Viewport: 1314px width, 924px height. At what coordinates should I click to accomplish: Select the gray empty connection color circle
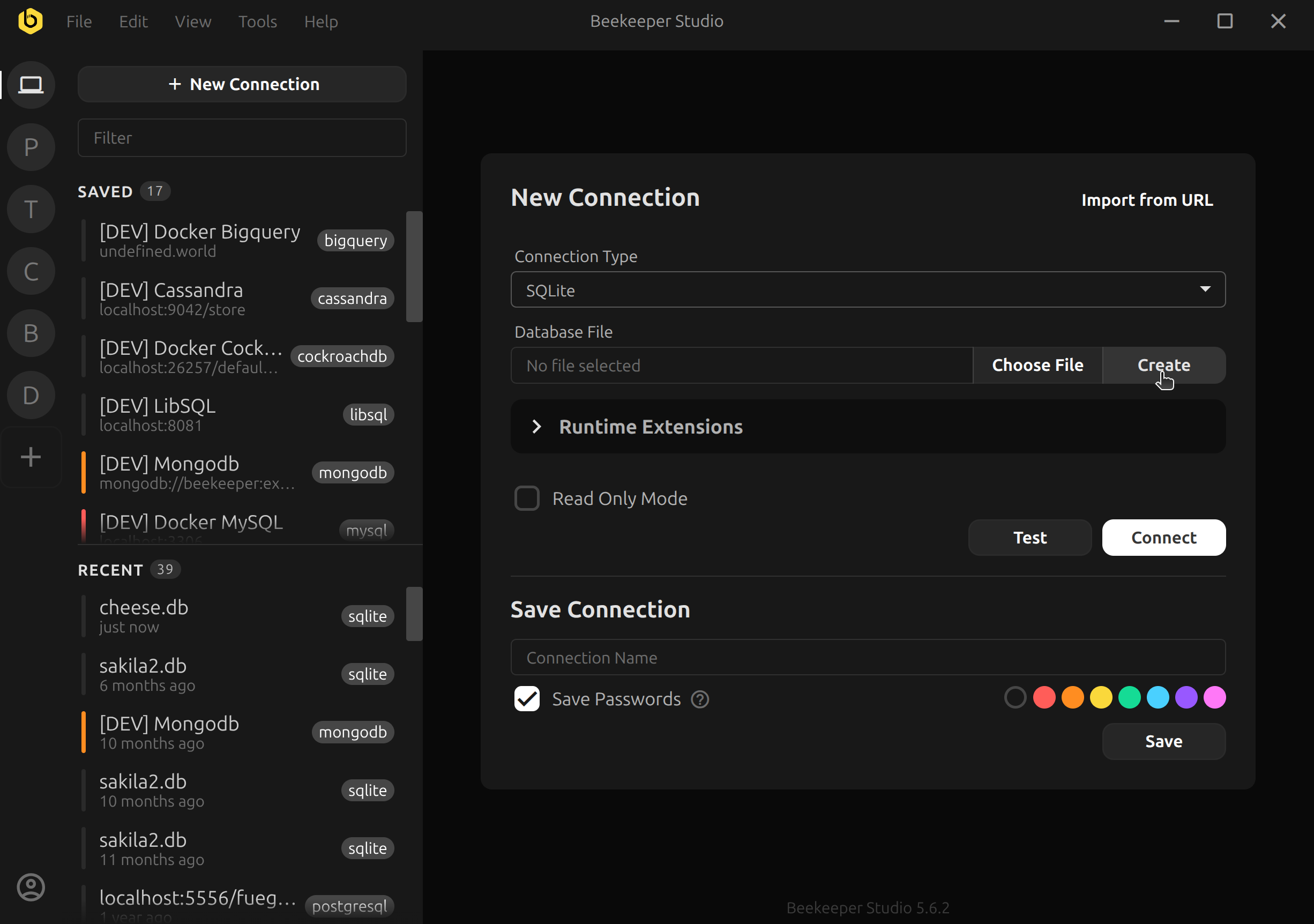point(1016,697)
